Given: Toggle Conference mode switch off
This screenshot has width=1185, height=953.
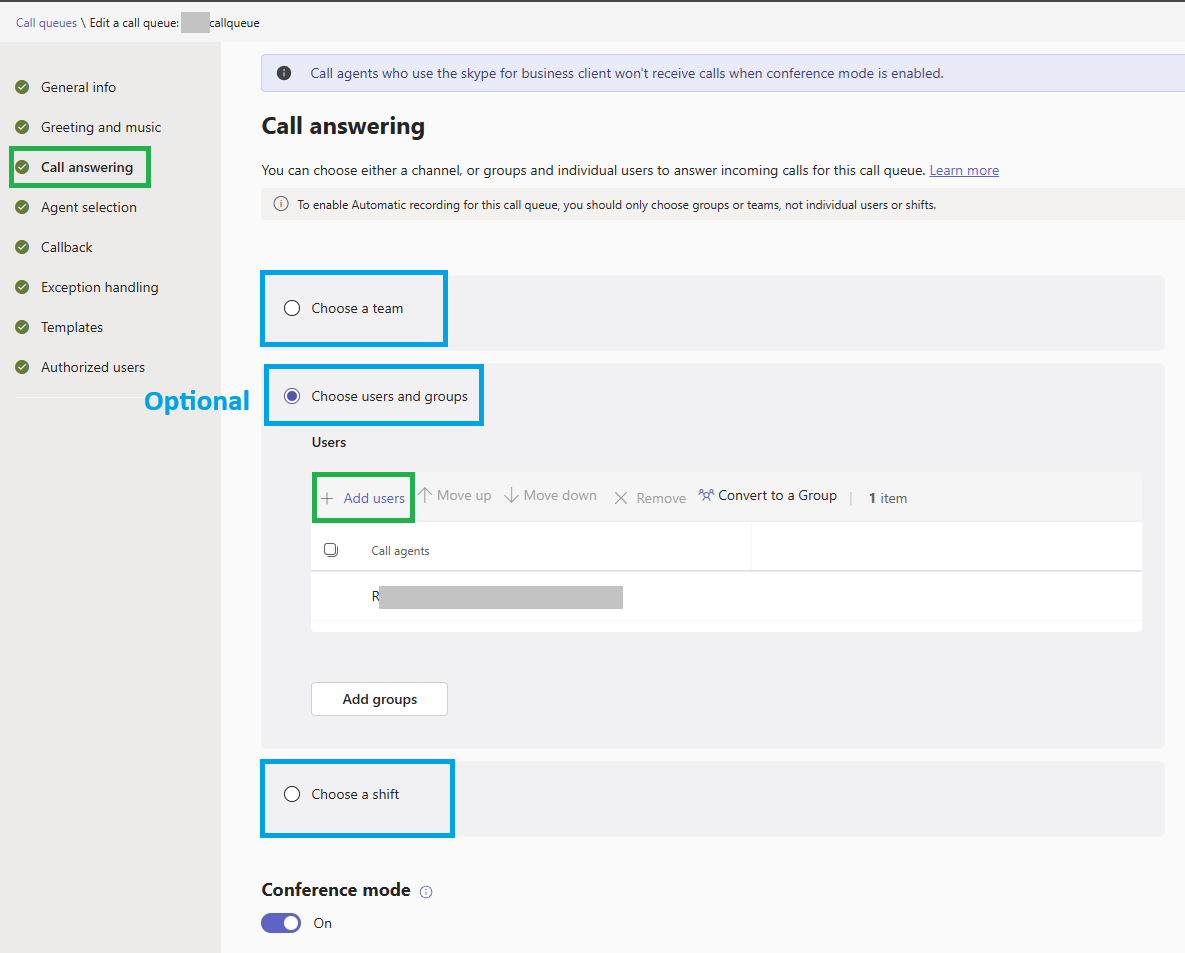Looking at the screenshot, I should coord(281,923).
